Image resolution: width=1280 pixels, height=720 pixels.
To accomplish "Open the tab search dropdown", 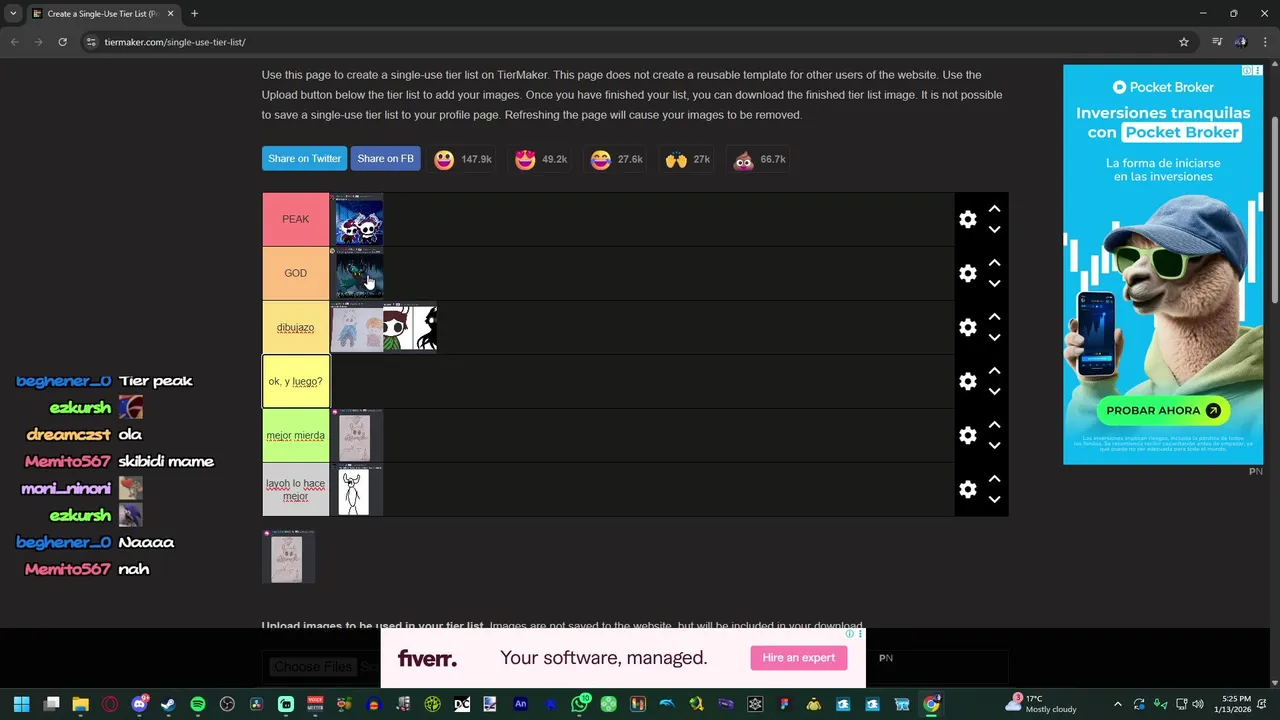I will (x=13, y=14).
